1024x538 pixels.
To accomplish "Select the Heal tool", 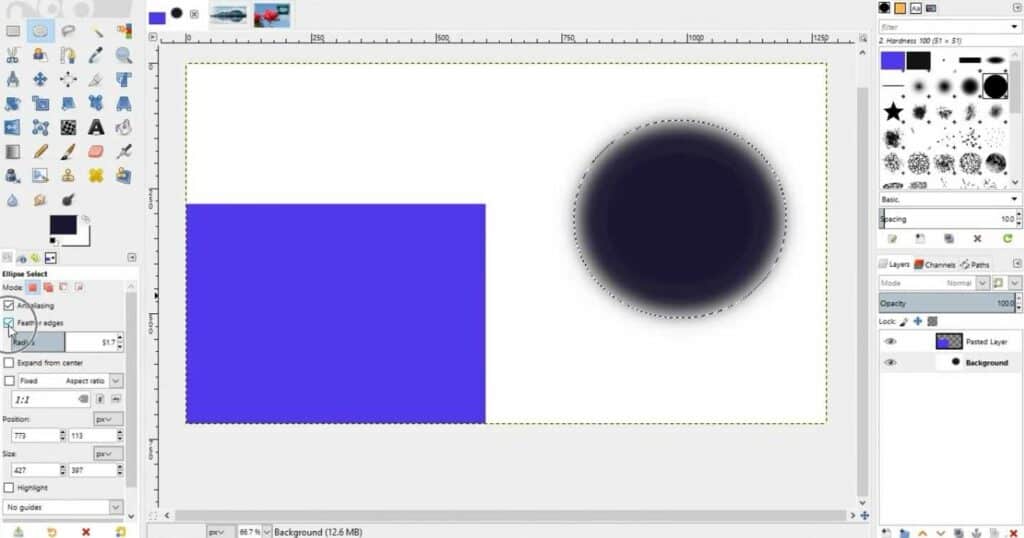I will pyautogui.click(x=96, y=176).
